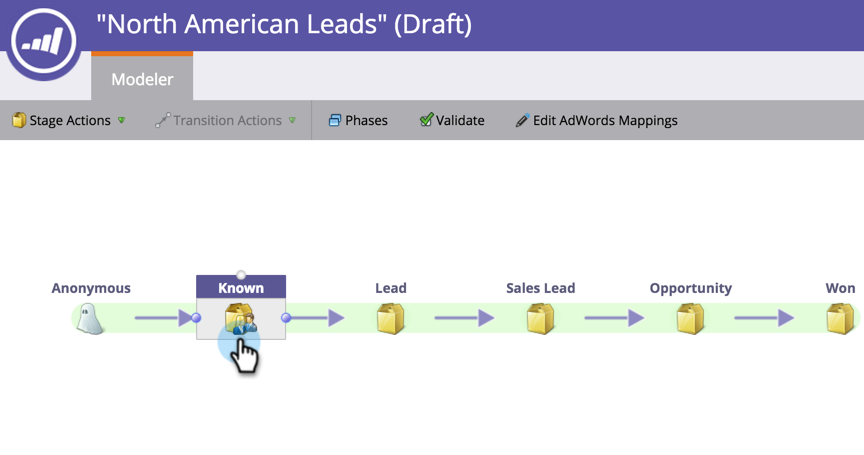
Task: Expand the Transition Actions dropdown arrow
Action: click(292, 120)
